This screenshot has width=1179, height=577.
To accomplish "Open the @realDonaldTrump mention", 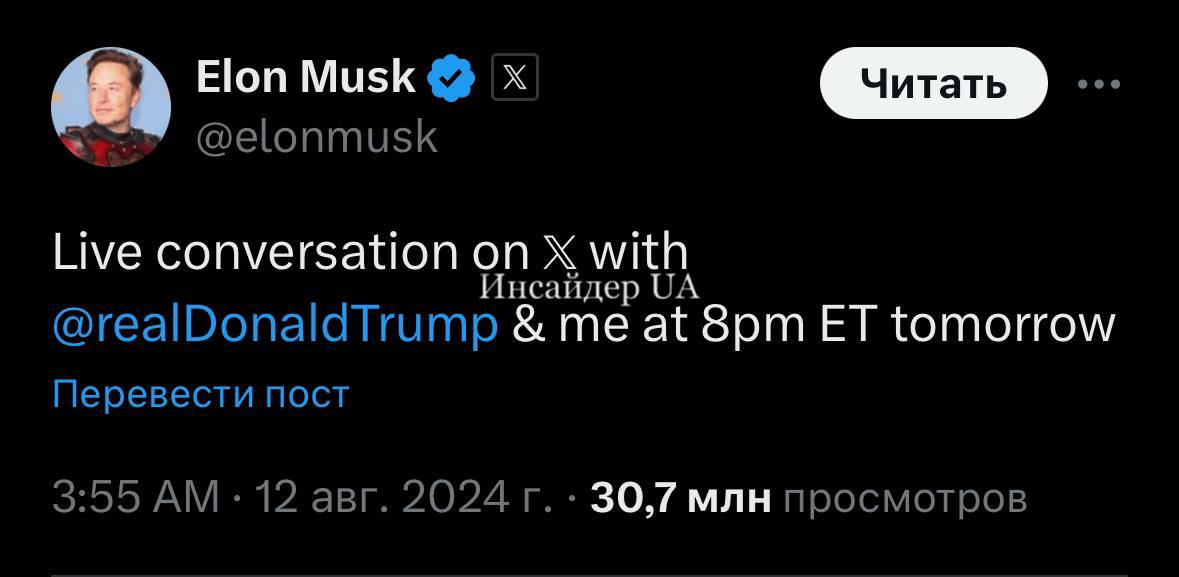I will pos(275,325).
